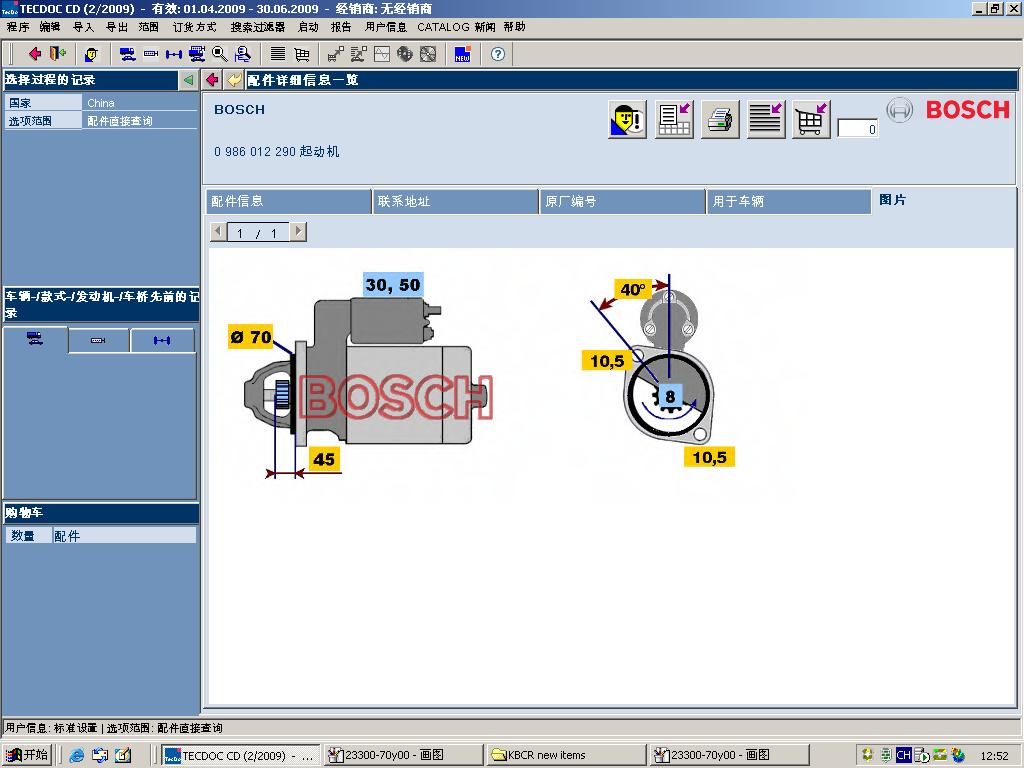The width and height of the screenshot is (1024, 768).
Task: Switch to KBCR new items taskbar window
Action: pyautogui.click(x=566, y=755)
